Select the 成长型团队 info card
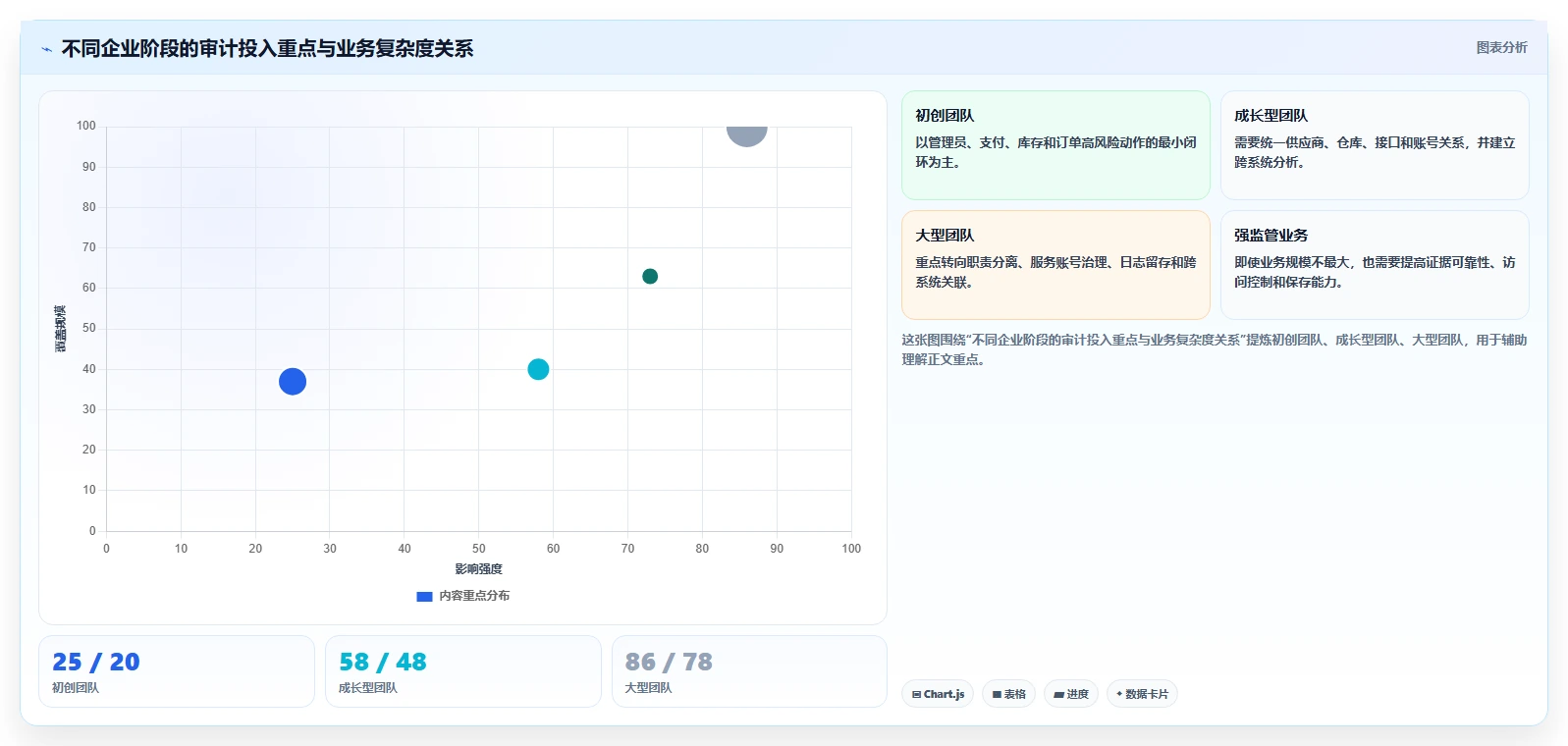Image resolution: width=1568 pixels, height=746 pixels. point(1375,145)
